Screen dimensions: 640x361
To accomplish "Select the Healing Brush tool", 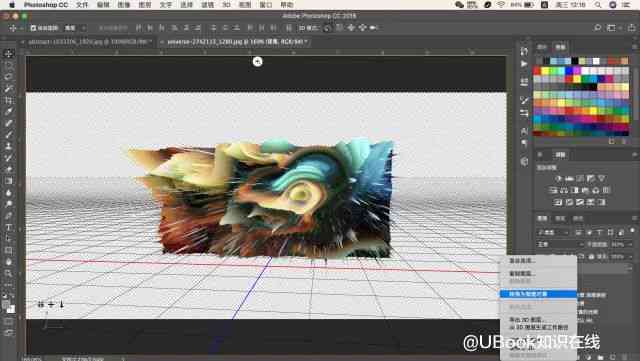I will coord(9,123).
